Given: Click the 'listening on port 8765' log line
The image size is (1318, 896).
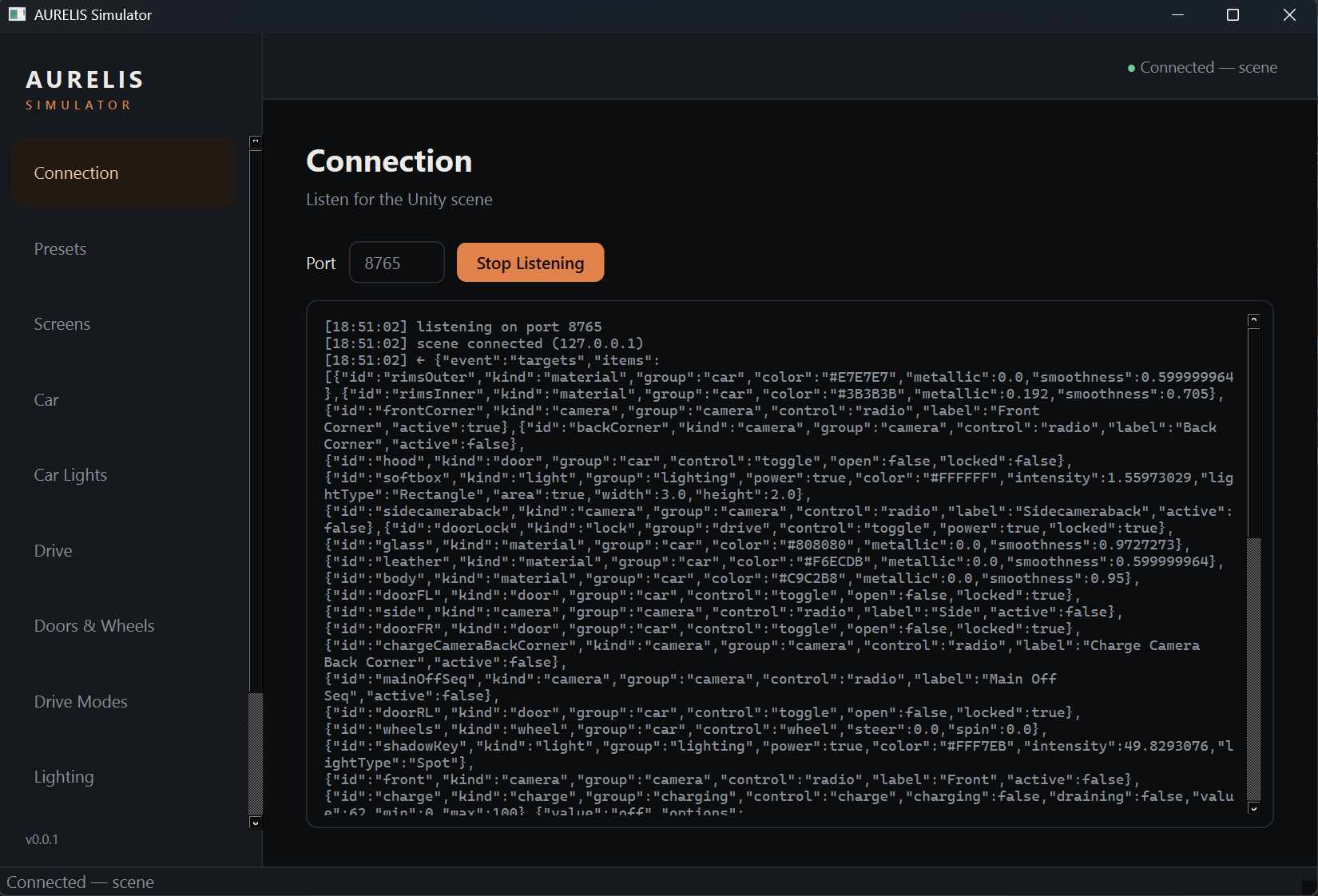Looking at the screenshot, I should (463, 327).
